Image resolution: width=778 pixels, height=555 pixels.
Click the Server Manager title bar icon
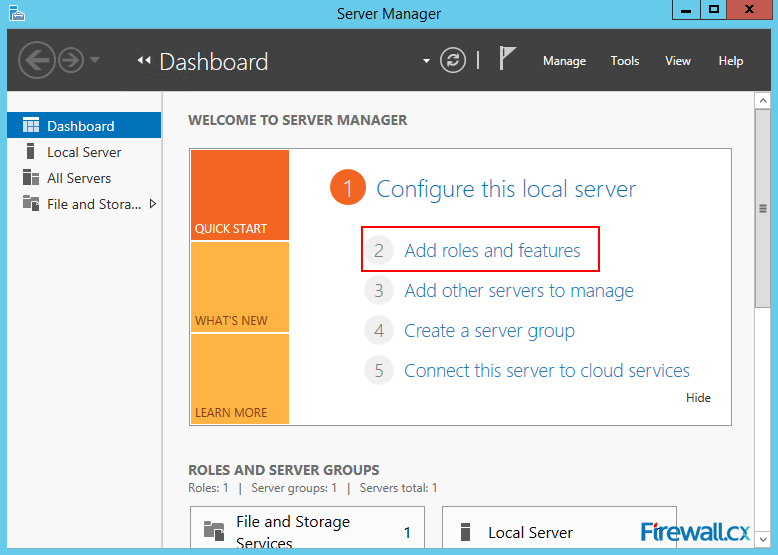16,13
